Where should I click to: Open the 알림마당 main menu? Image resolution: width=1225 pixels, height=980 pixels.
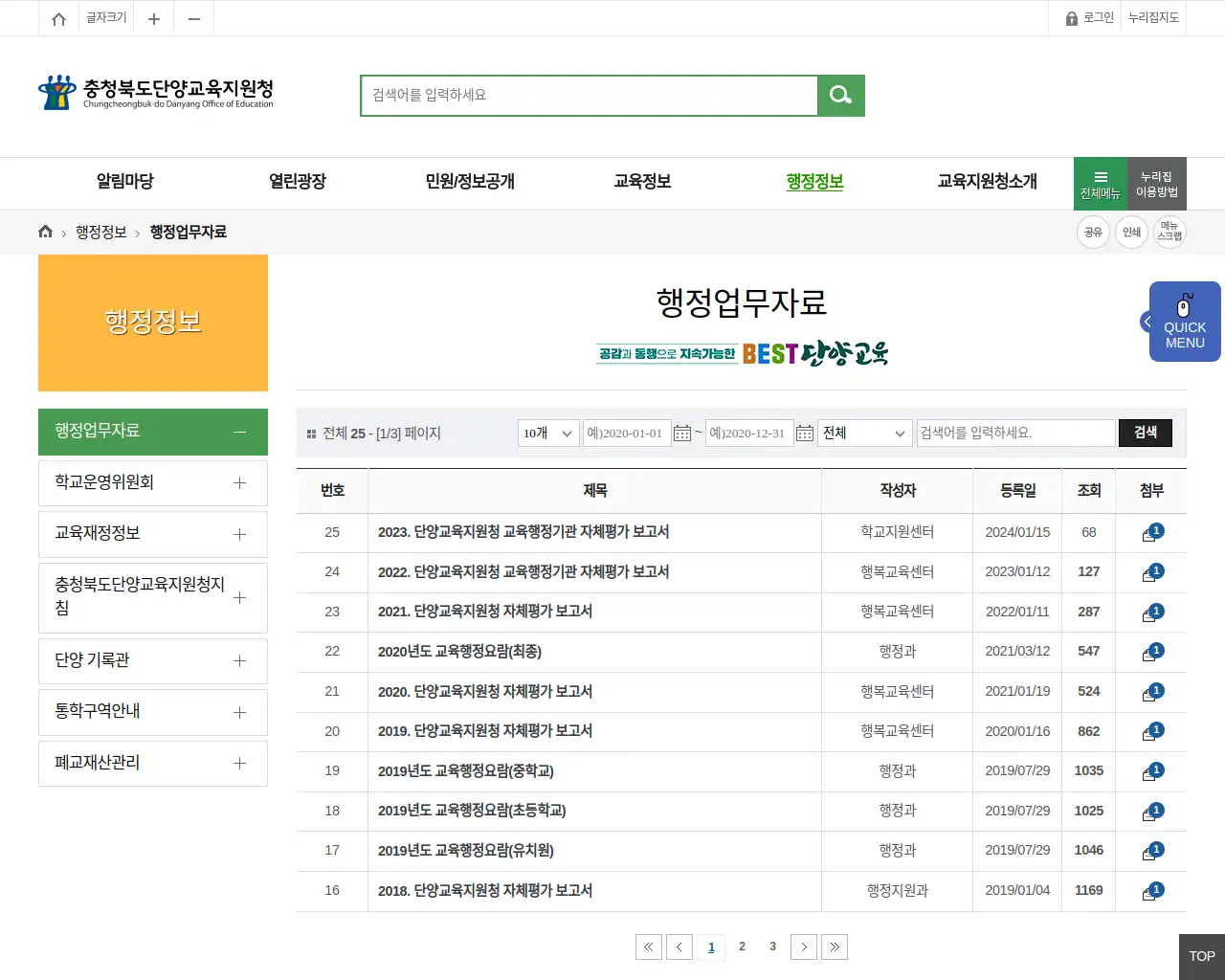click(x=125, y=182)
